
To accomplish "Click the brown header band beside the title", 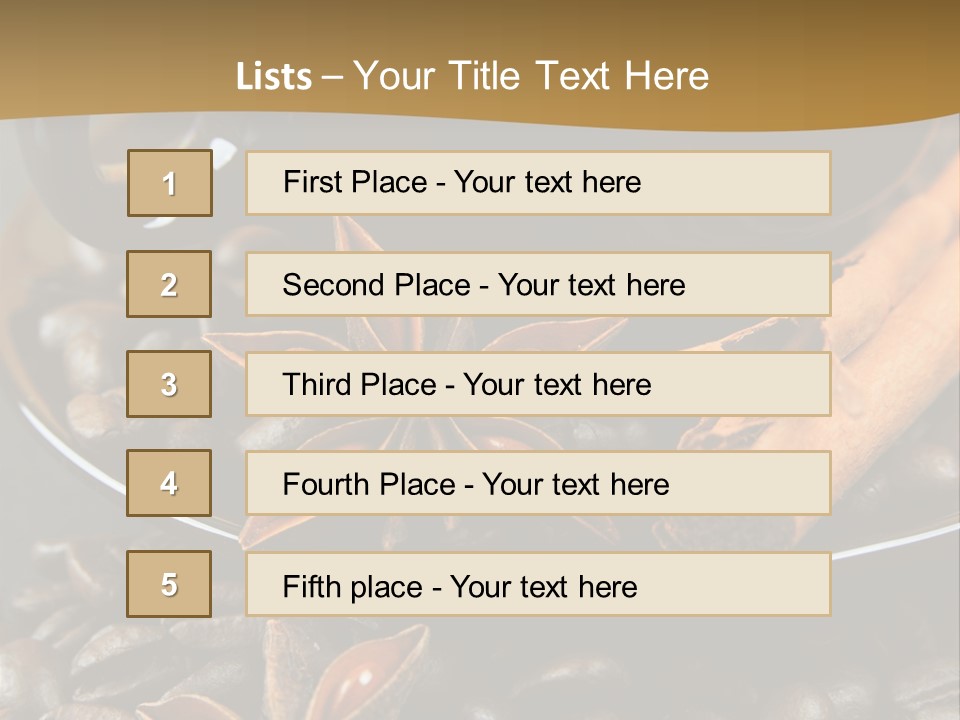I will pyautogui.click(x=850, y=70).
